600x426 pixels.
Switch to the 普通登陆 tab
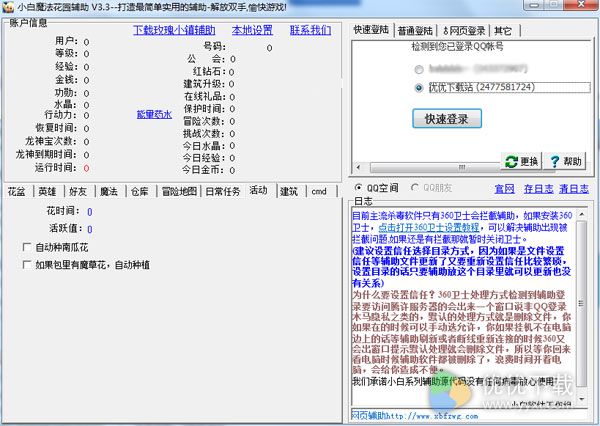click(415, 31)
